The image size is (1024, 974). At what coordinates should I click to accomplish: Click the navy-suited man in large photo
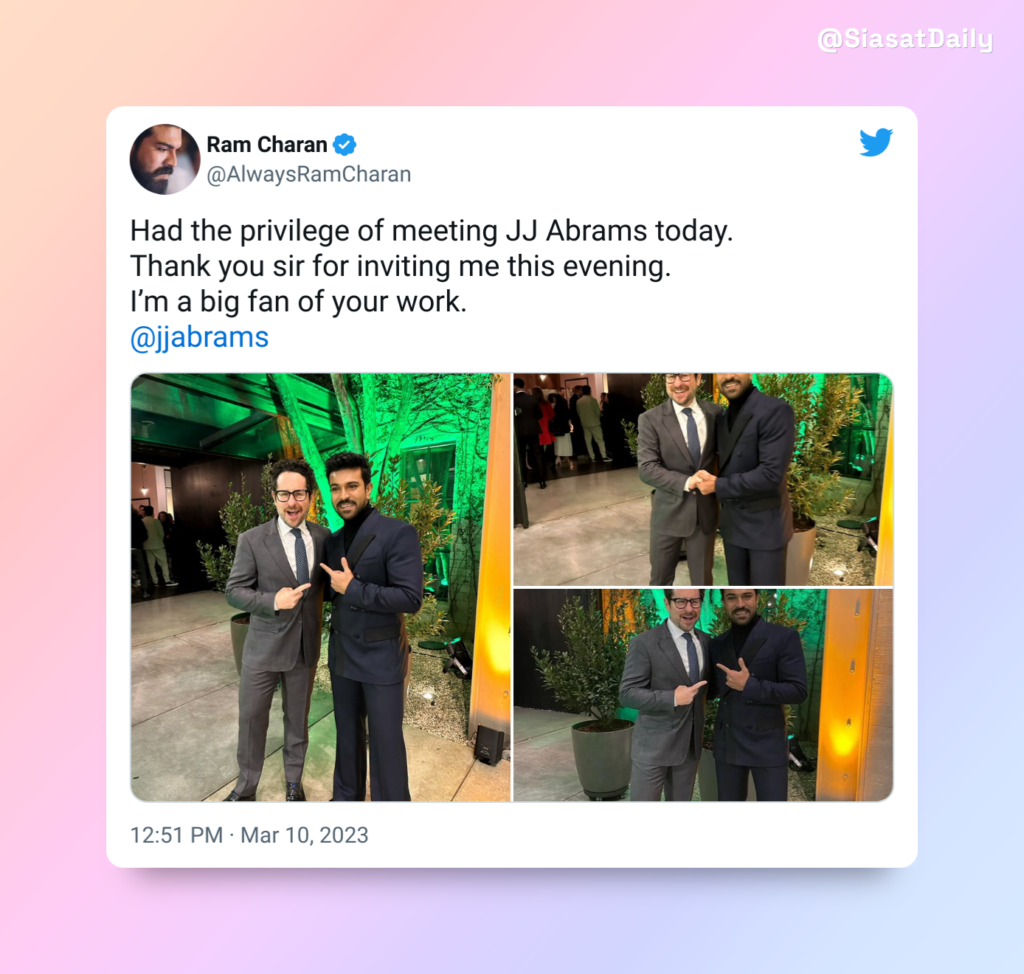370,624
